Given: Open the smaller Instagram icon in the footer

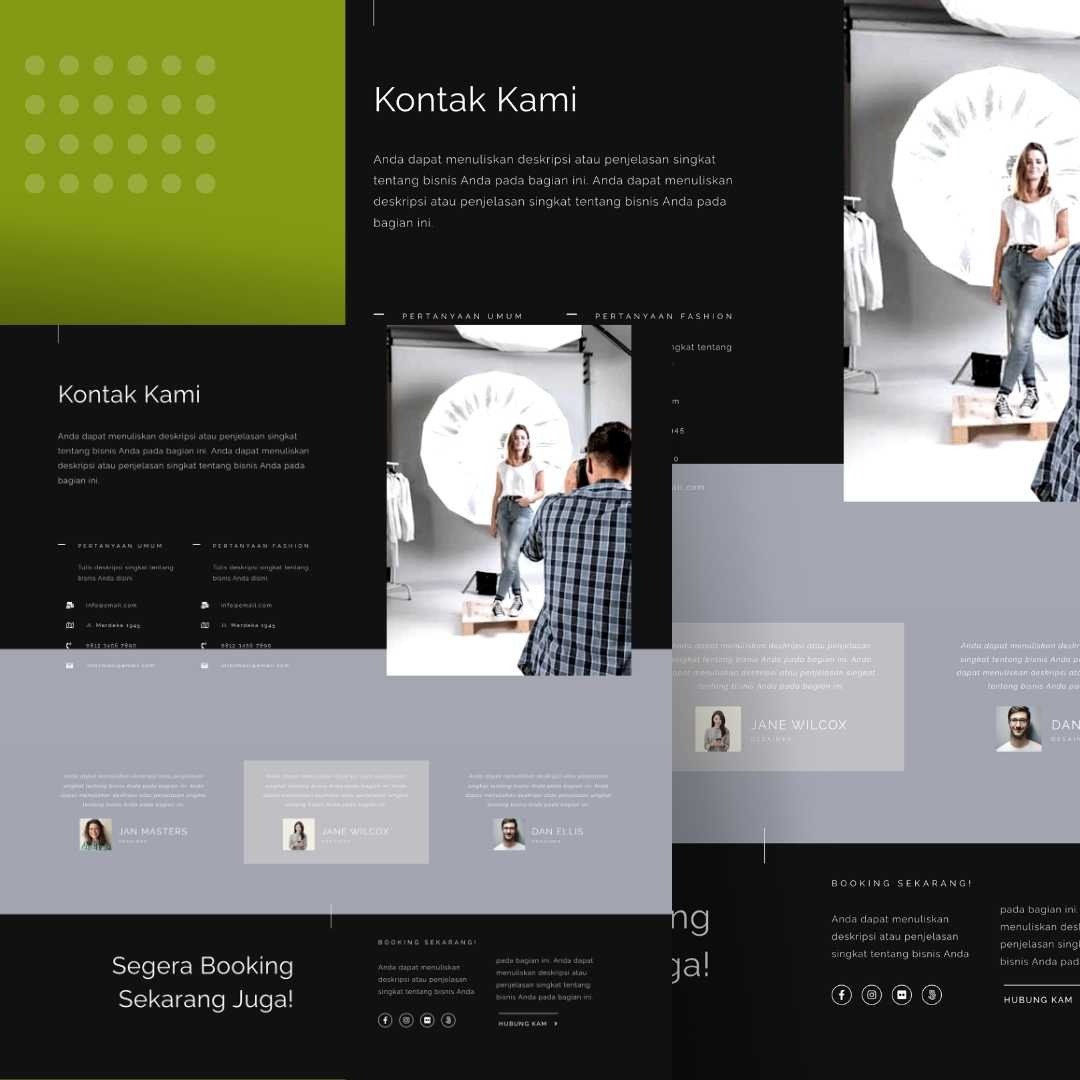Looking at the screenshot, I should click(406, 1020).
